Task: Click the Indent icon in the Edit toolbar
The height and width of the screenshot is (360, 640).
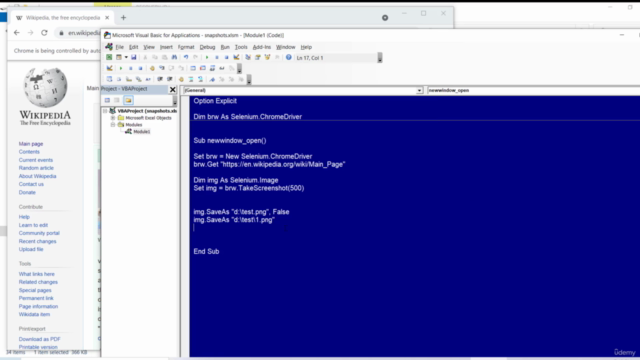Action: pyautogui.click(x=160, y=79)
